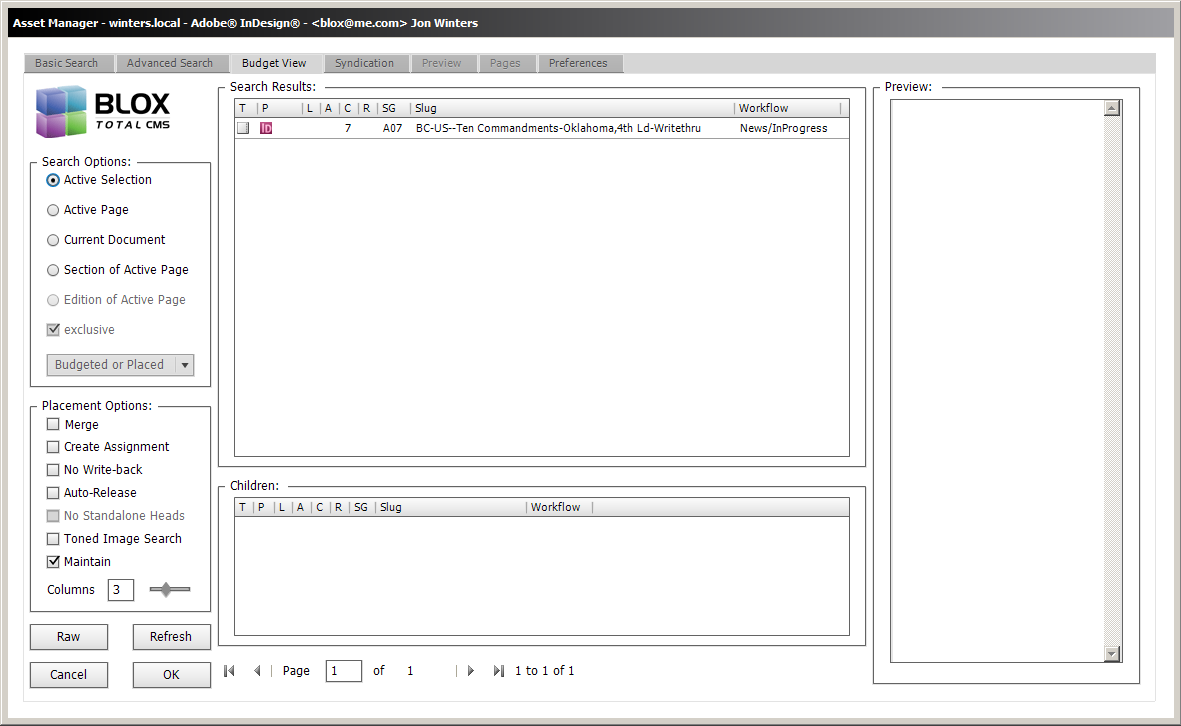The image size is (1181, 726).
Task: Go to first page of results
Action: [x=229, y=671]
